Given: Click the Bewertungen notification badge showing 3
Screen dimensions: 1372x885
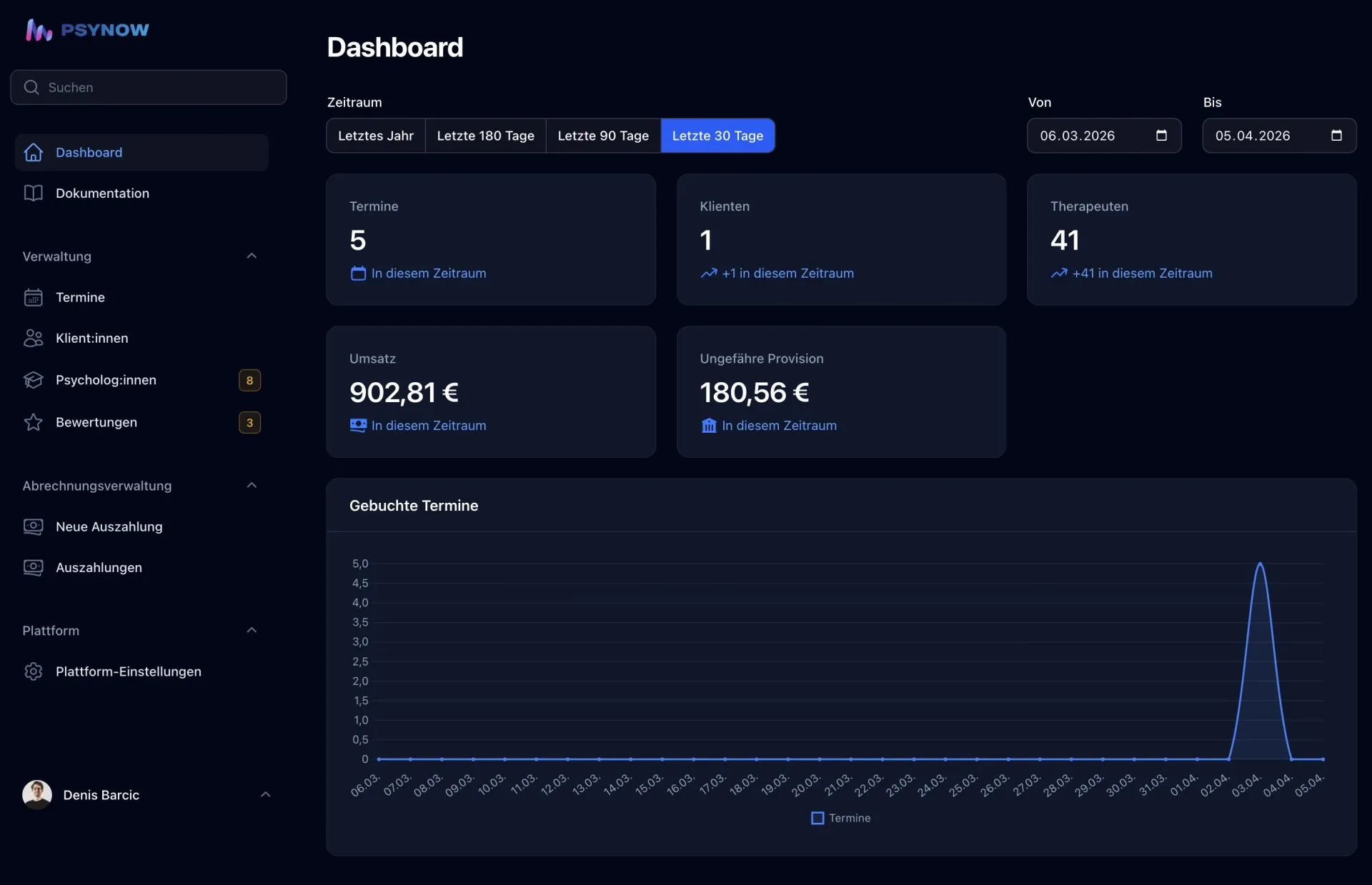Looking at the screenshot, I should 249,422.
